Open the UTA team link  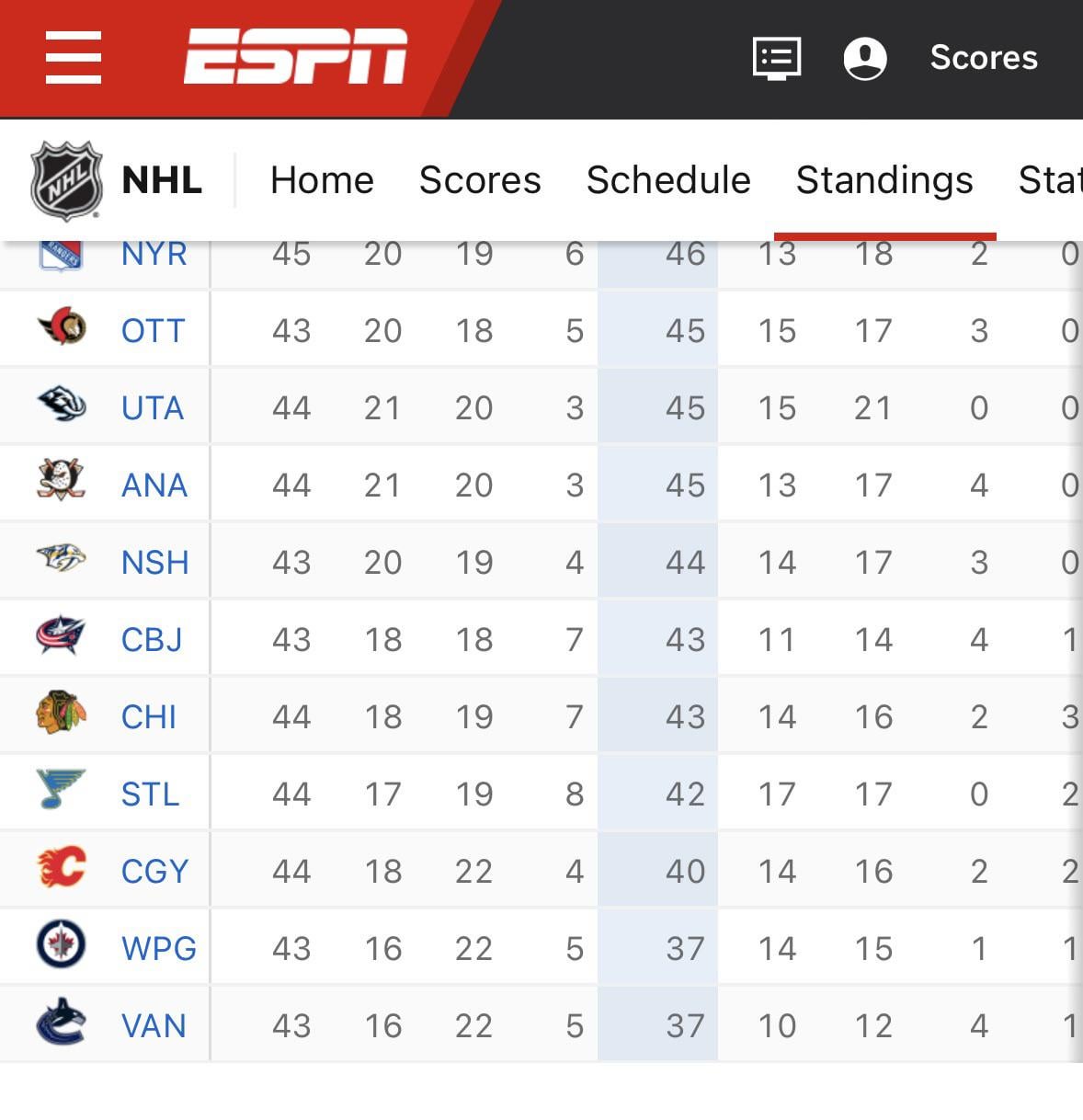point(153,408)
